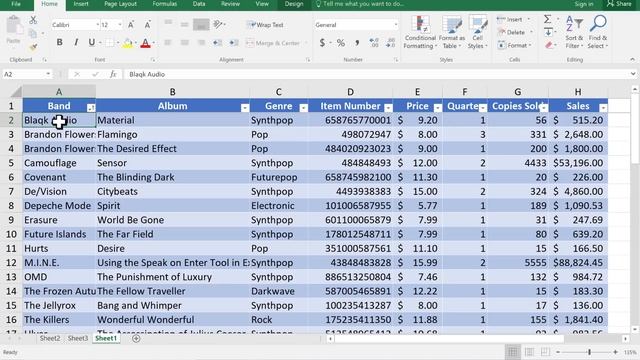The width and height of the screenshot is (640, 360).
Task: Switch to the Insert ribbon tab
Action: click(81, 4)
